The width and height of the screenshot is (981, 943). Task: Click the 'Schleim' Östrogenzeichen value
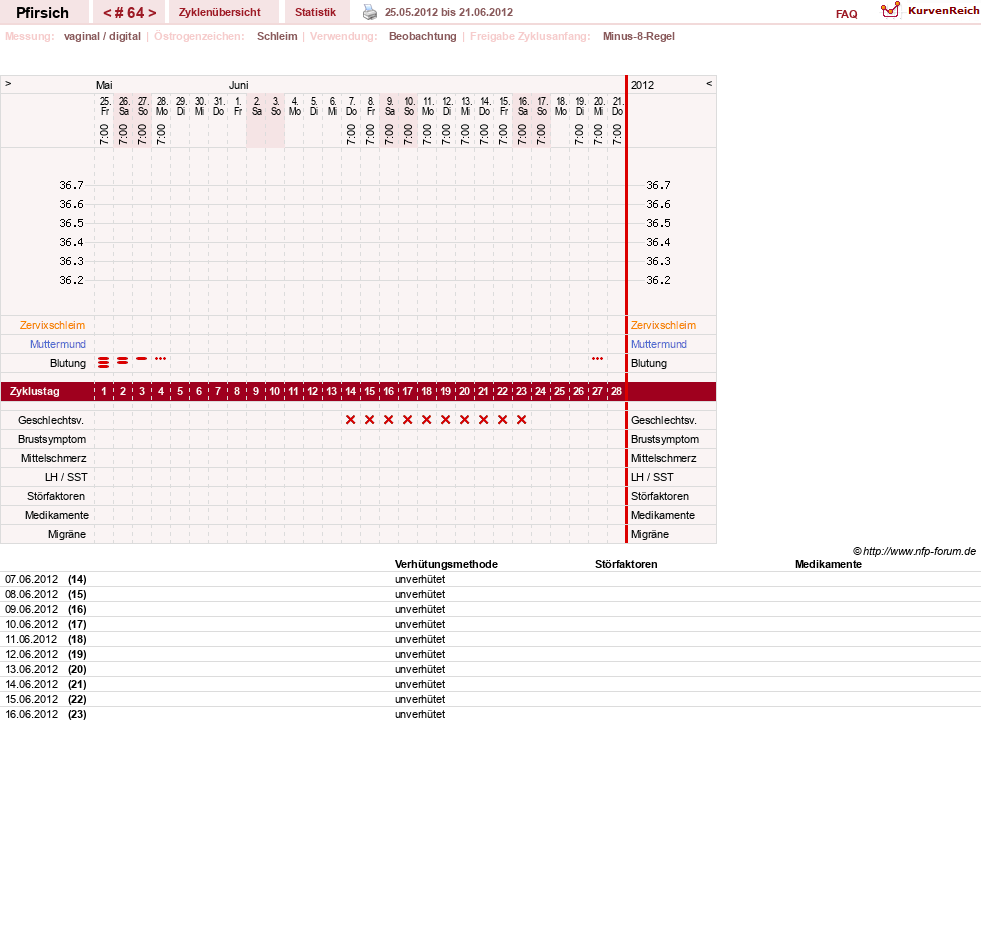[x=277, y=36]
